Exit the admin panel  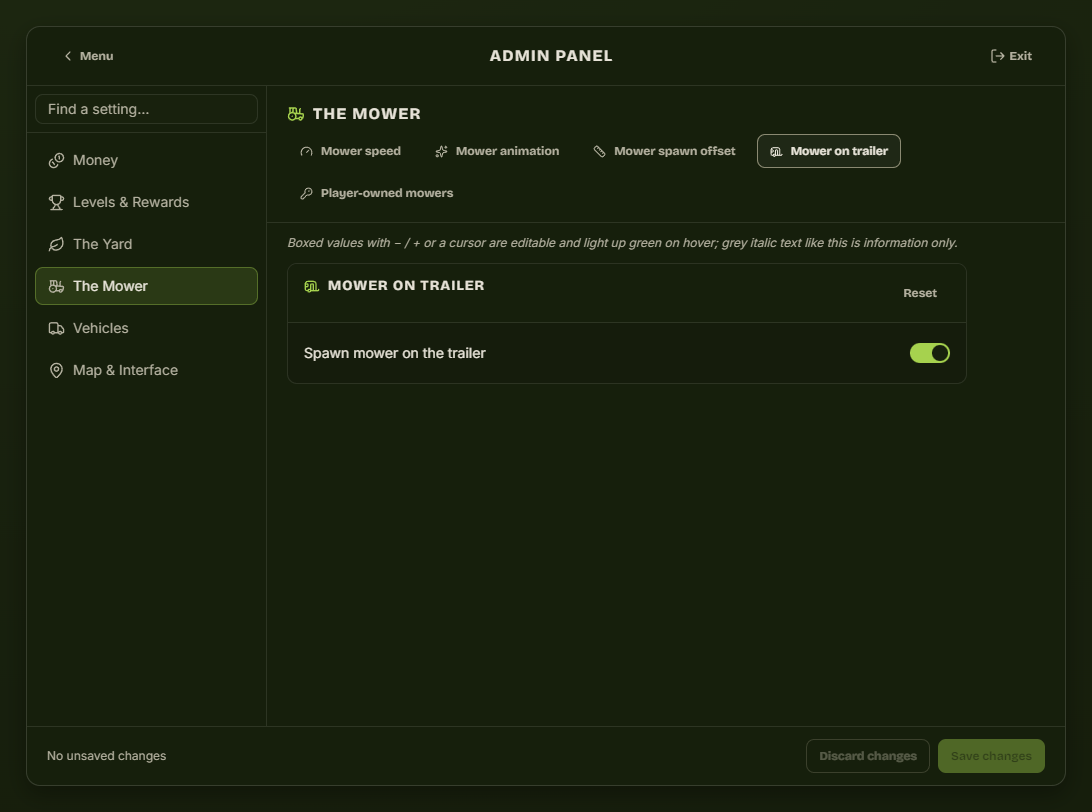[x=1011, y=56]
